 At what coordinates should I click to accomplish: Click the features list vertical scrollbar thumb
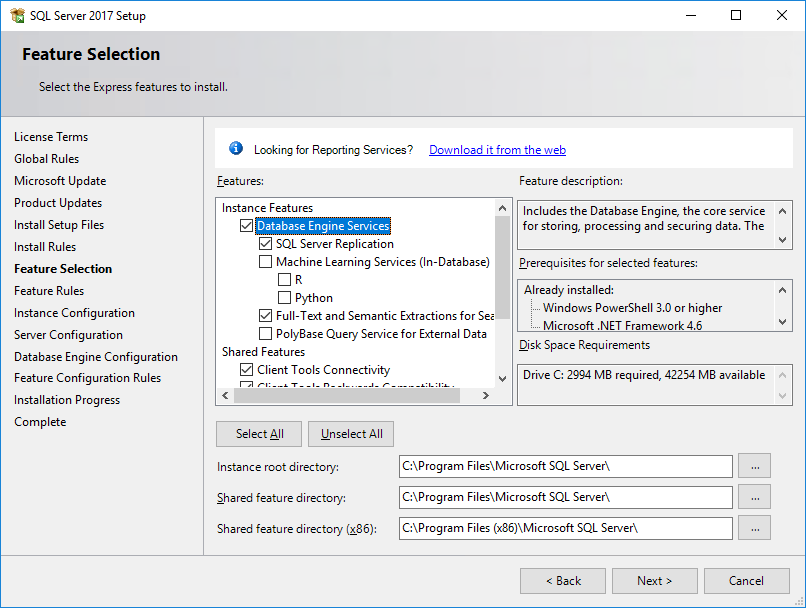point(502,267)
